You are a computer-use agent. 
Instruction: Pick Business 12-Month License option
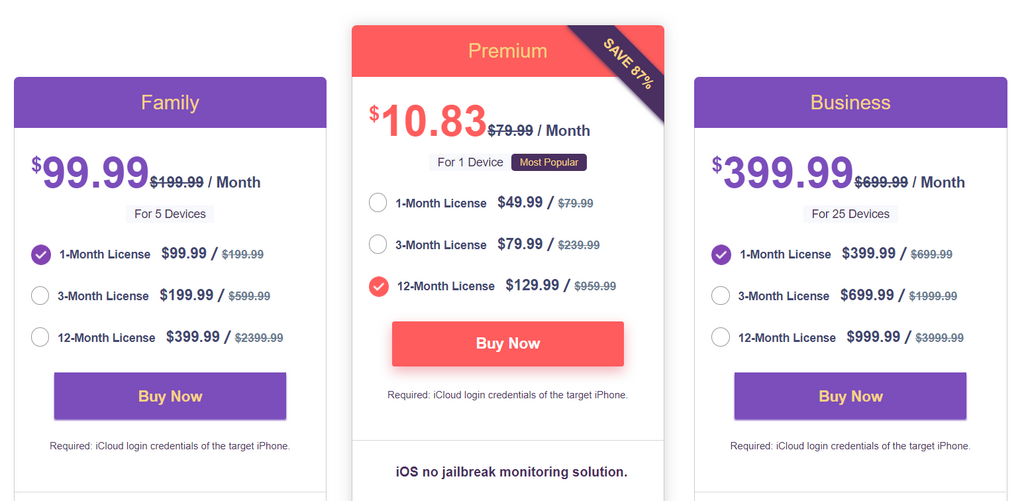coord(720,337)
